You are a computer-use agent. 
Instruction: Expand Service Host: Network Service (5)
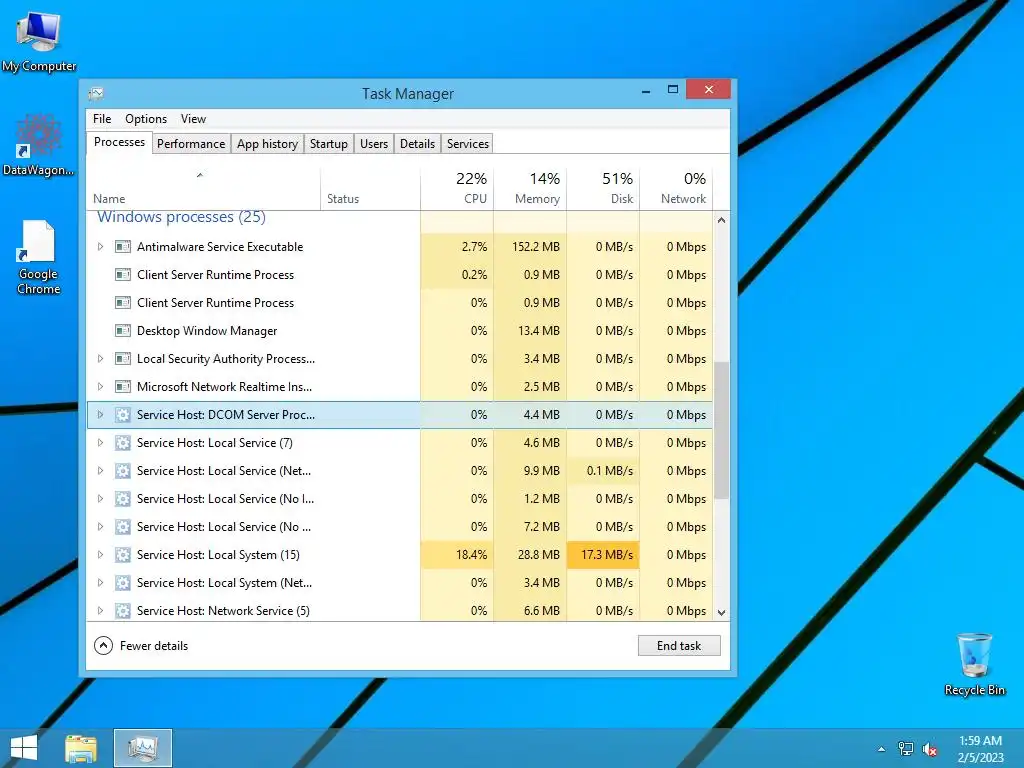(x=101, y=611)
